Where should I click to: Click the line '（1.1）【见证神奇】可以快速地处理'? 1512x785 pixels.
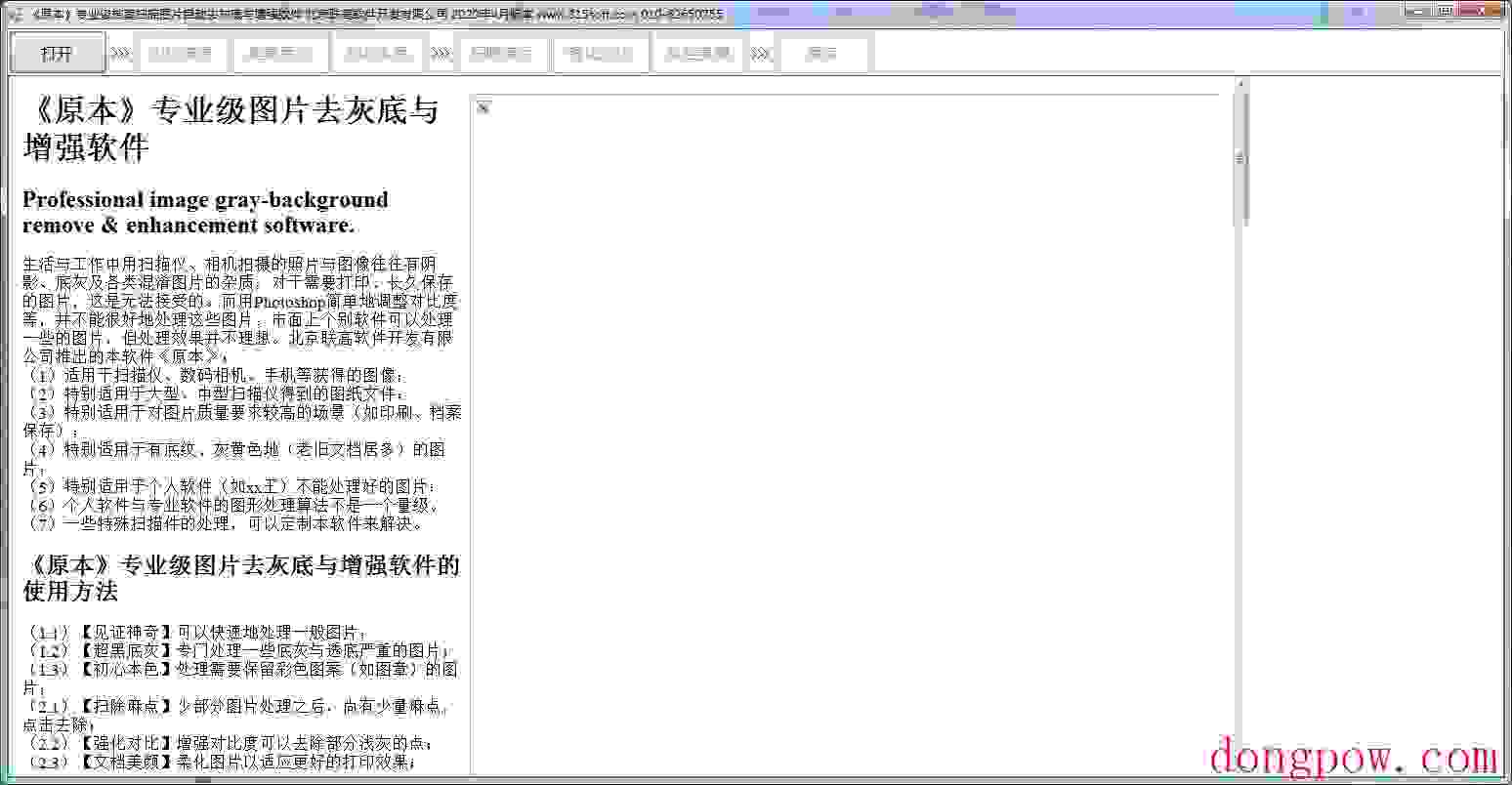(194, 632)
